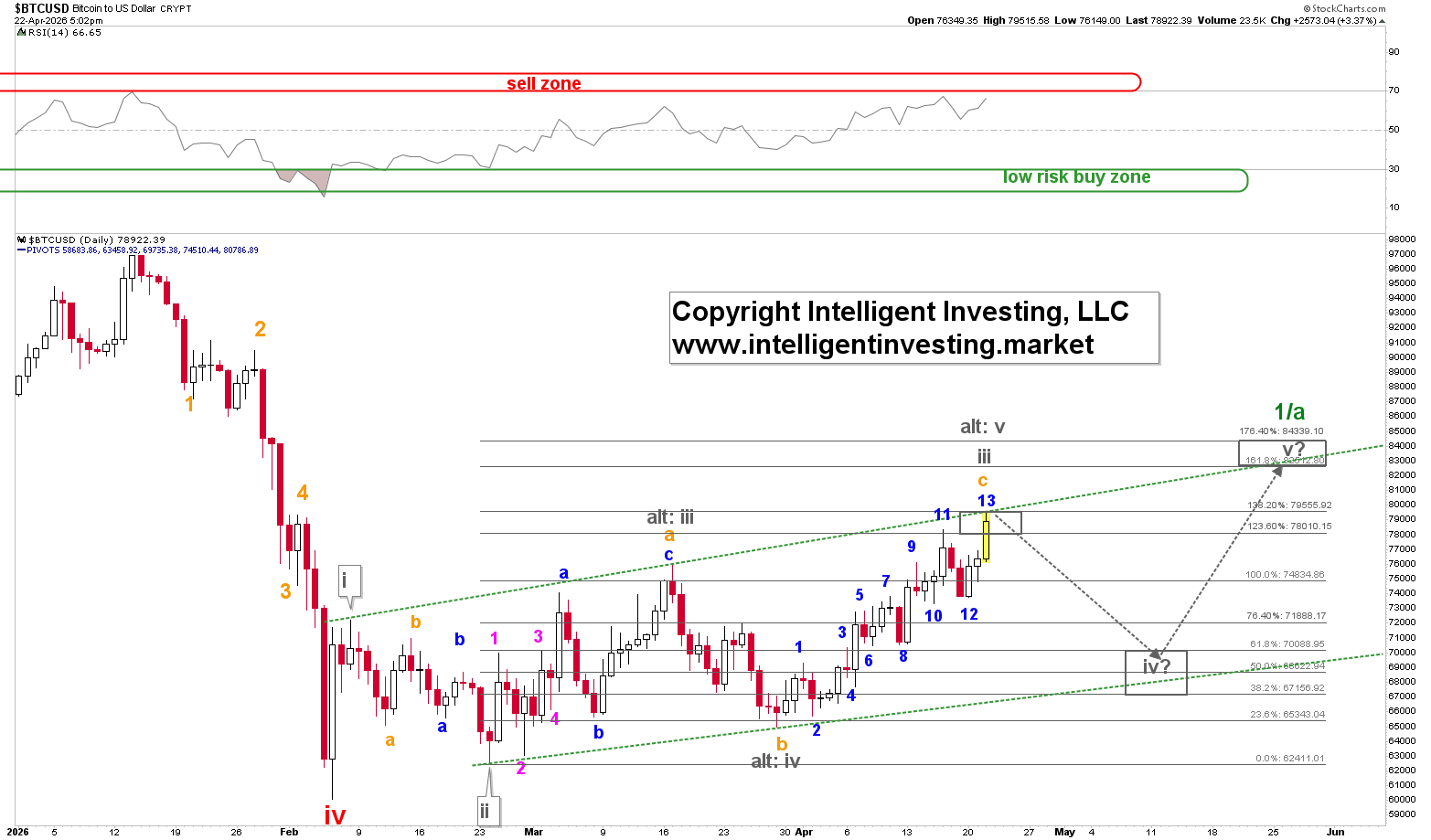Click the blue wave '12' label

coord(969,614)
